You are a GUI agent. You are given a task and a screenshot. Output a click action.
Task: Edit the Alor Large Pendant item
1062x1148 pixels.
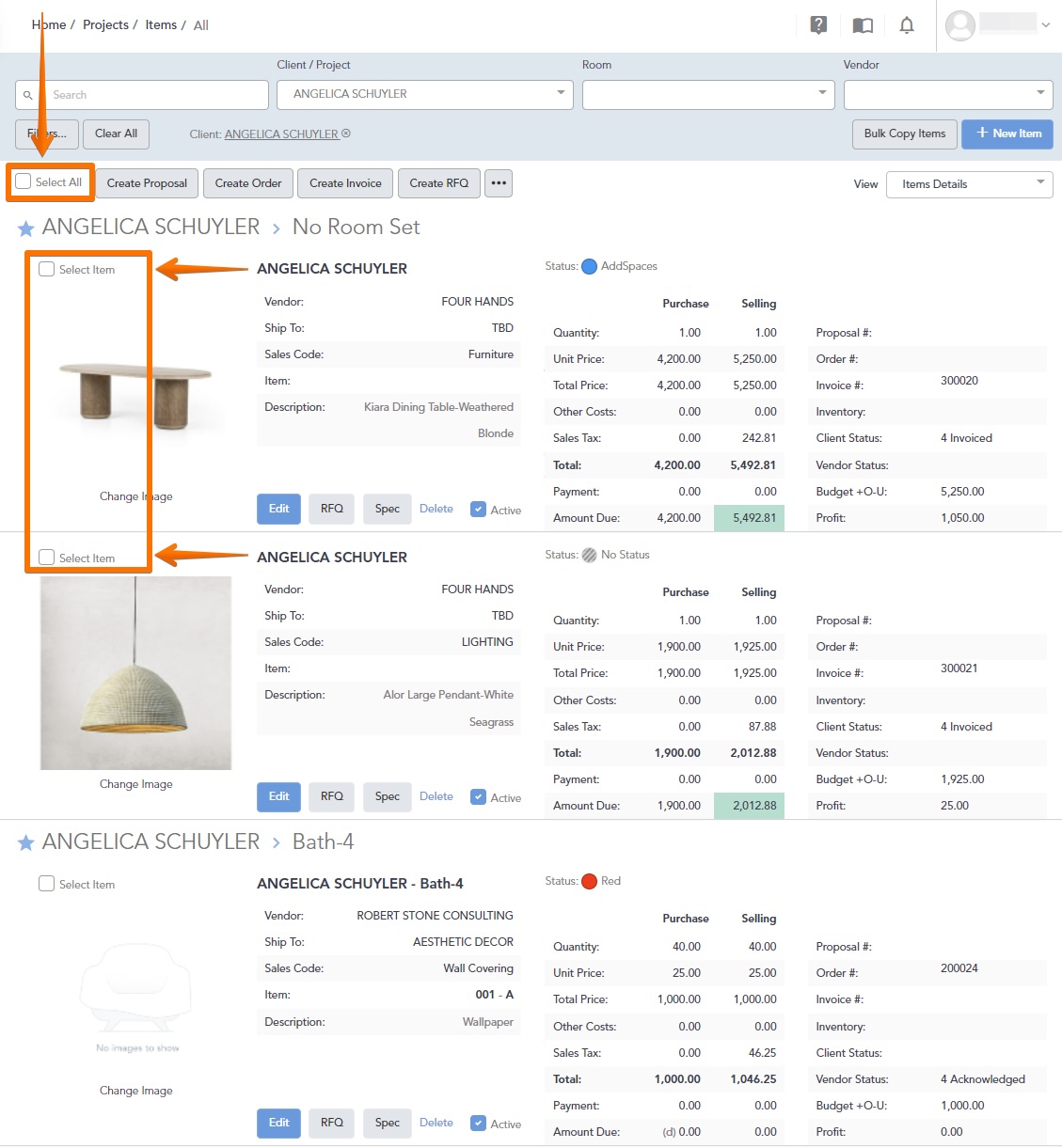point(279,796)
